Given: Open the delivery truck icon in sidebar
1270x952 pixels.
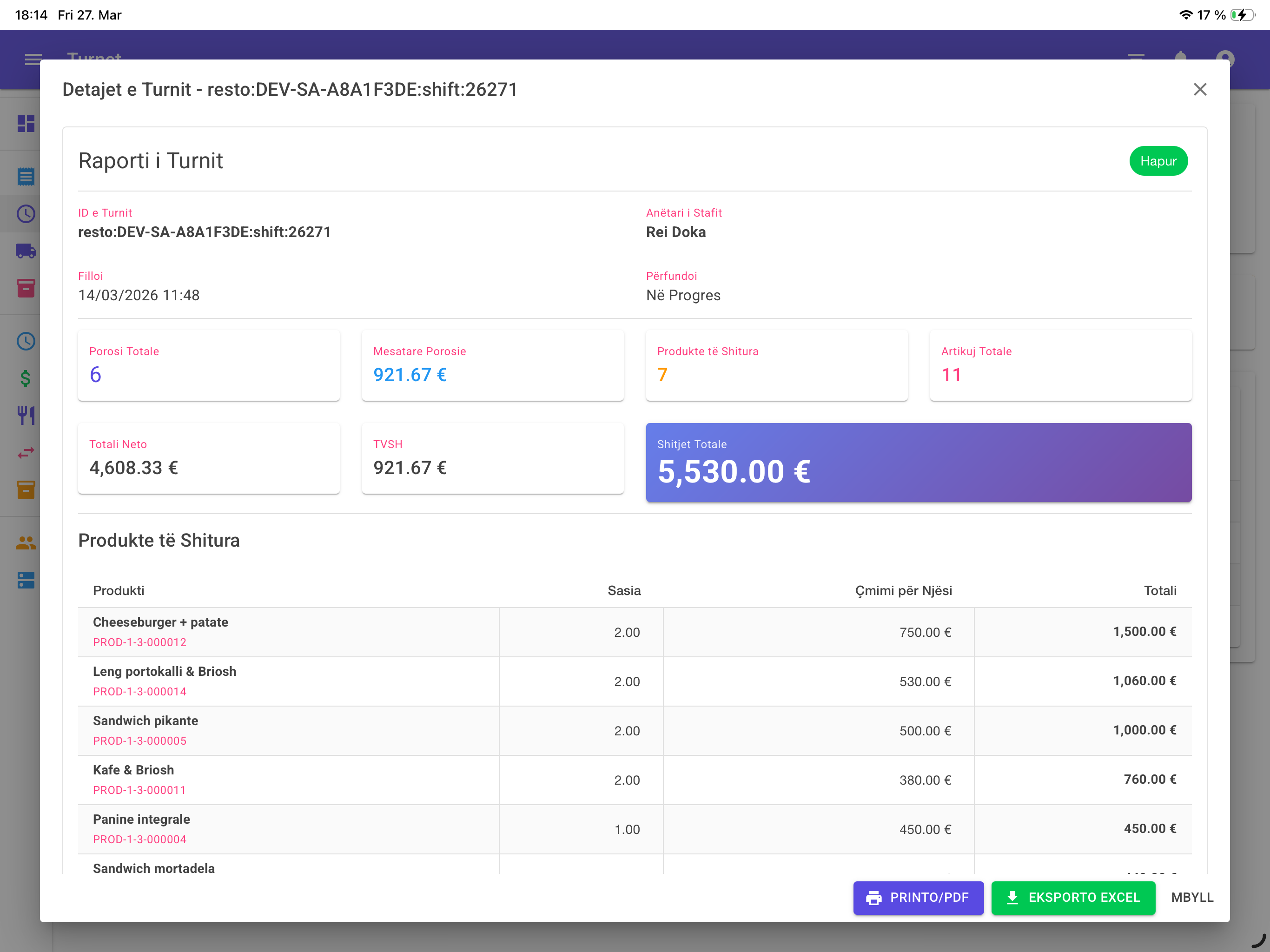Looking at the screenshot, I should [26, 251].
